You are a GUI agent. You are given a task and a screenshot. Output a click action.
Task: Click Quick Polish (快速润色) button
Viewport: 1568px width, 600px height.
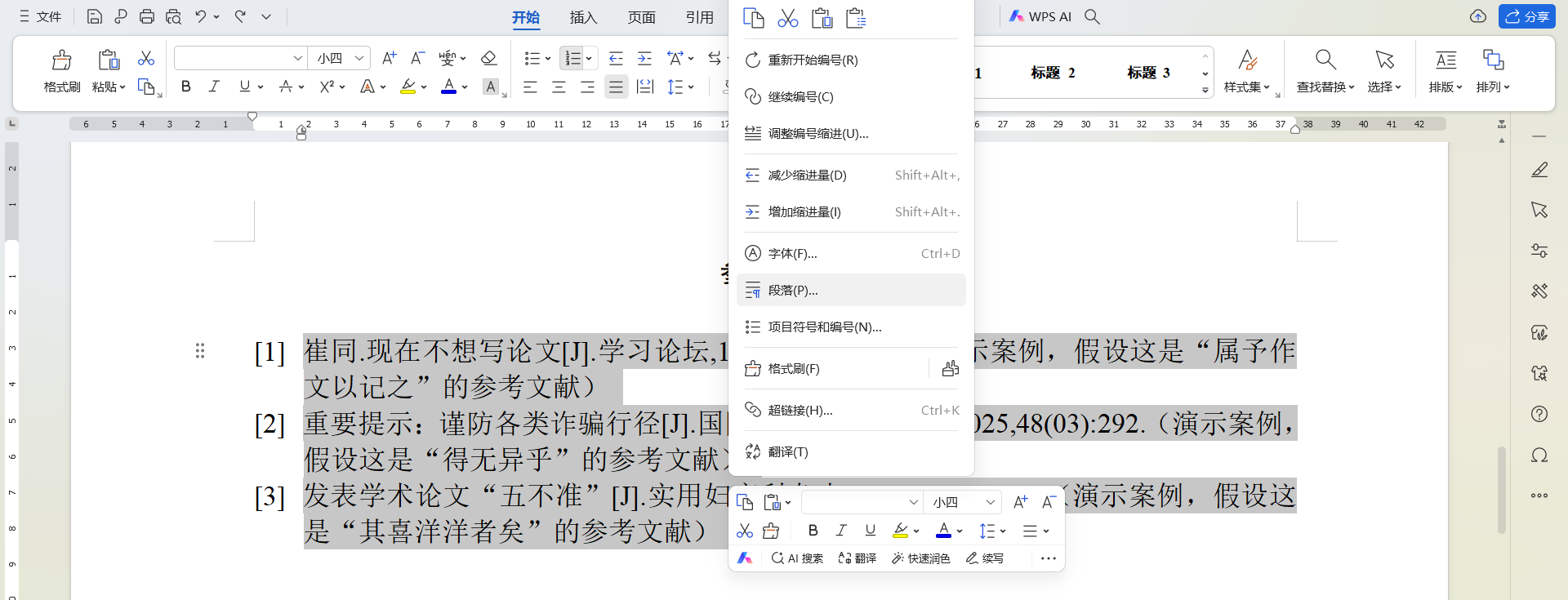tap(921, 558)
